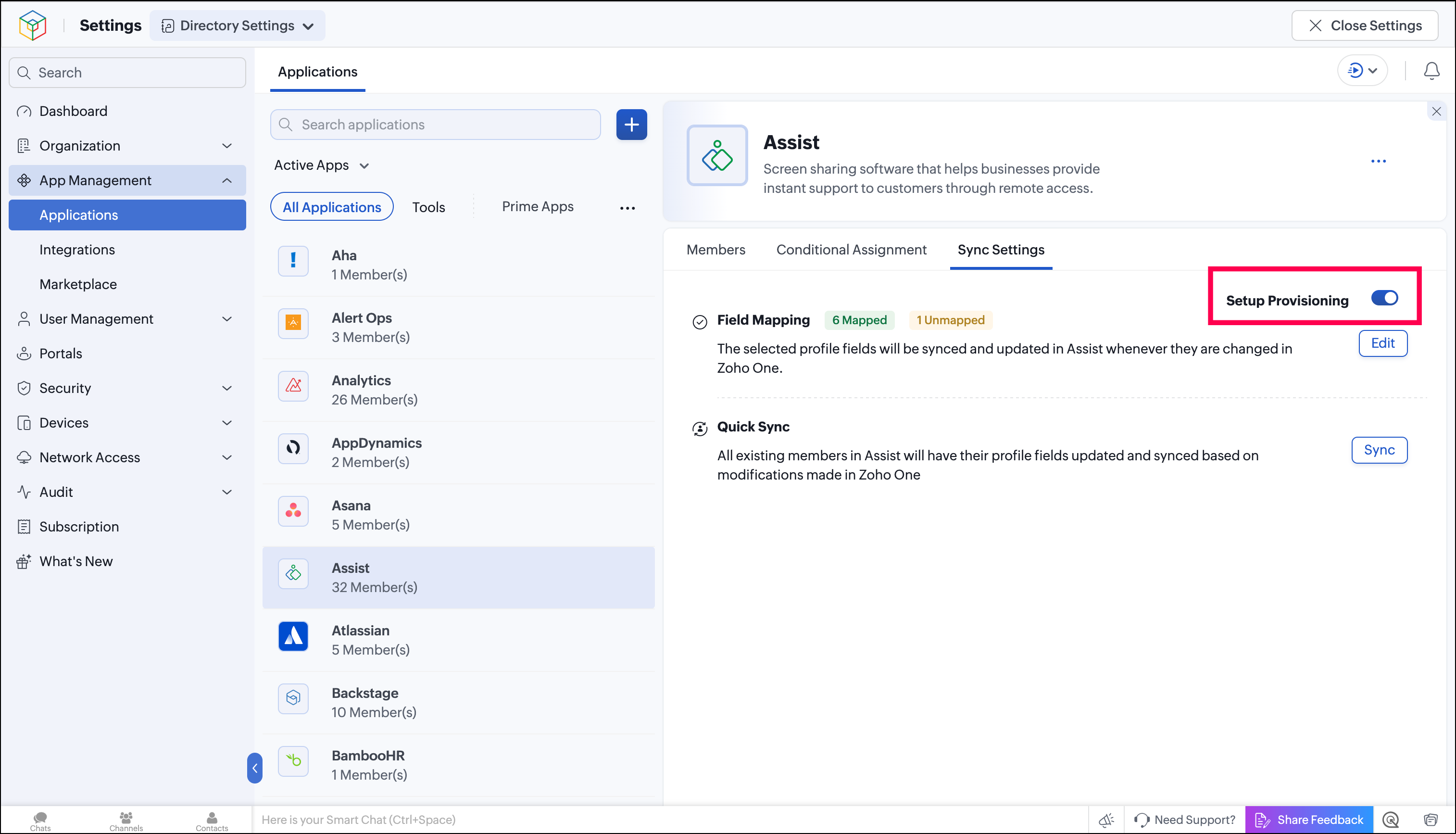Open Portals from the sidebar
The image size is (1456, 834).
(x=127, y=354)
